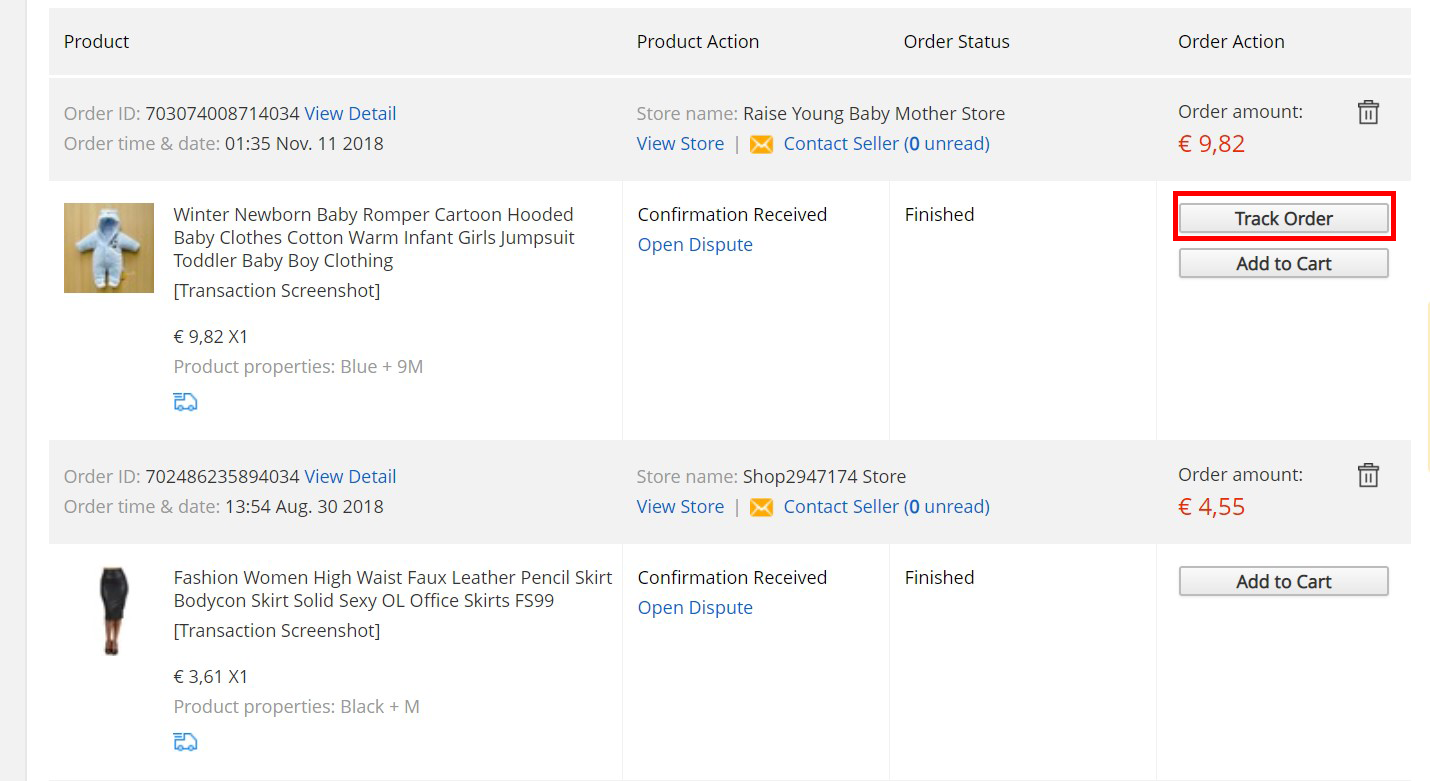Delete the pencil skirt order with trash icon
This screenshot has width=1430, height=781.
coord(1368,475)
